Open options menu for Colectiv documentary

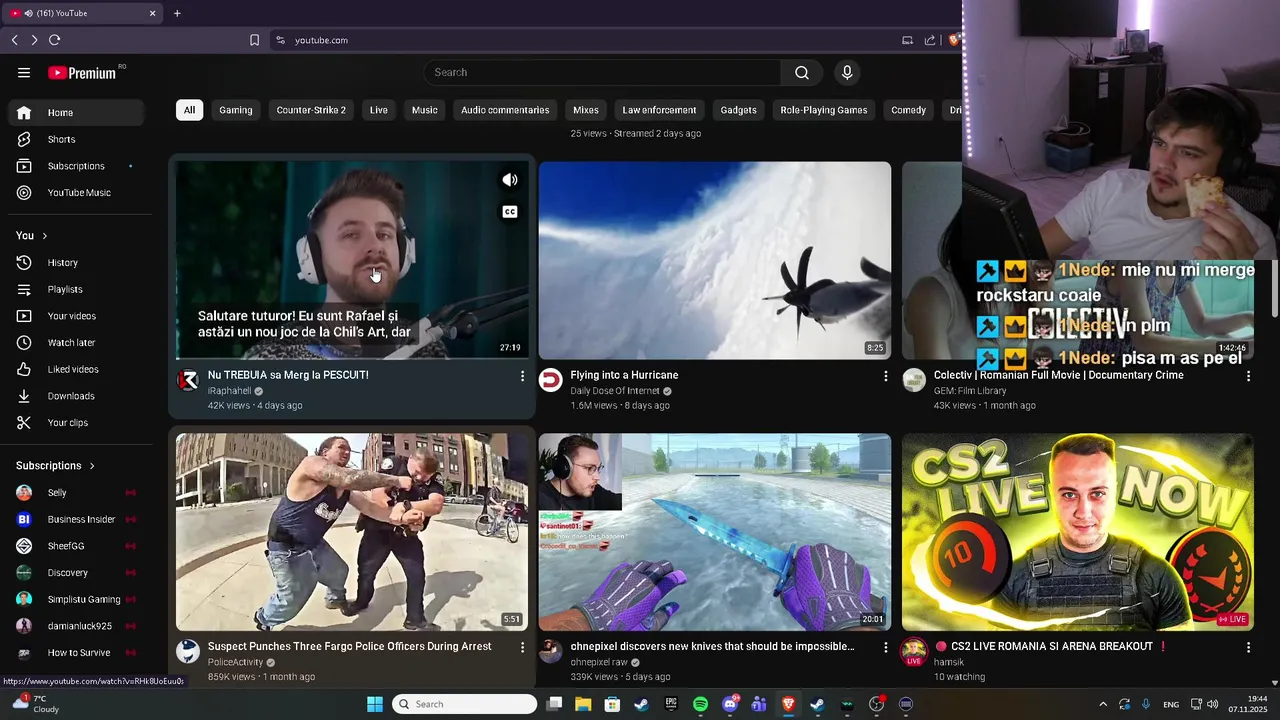pyautogui.click(x=1248, y=376)
